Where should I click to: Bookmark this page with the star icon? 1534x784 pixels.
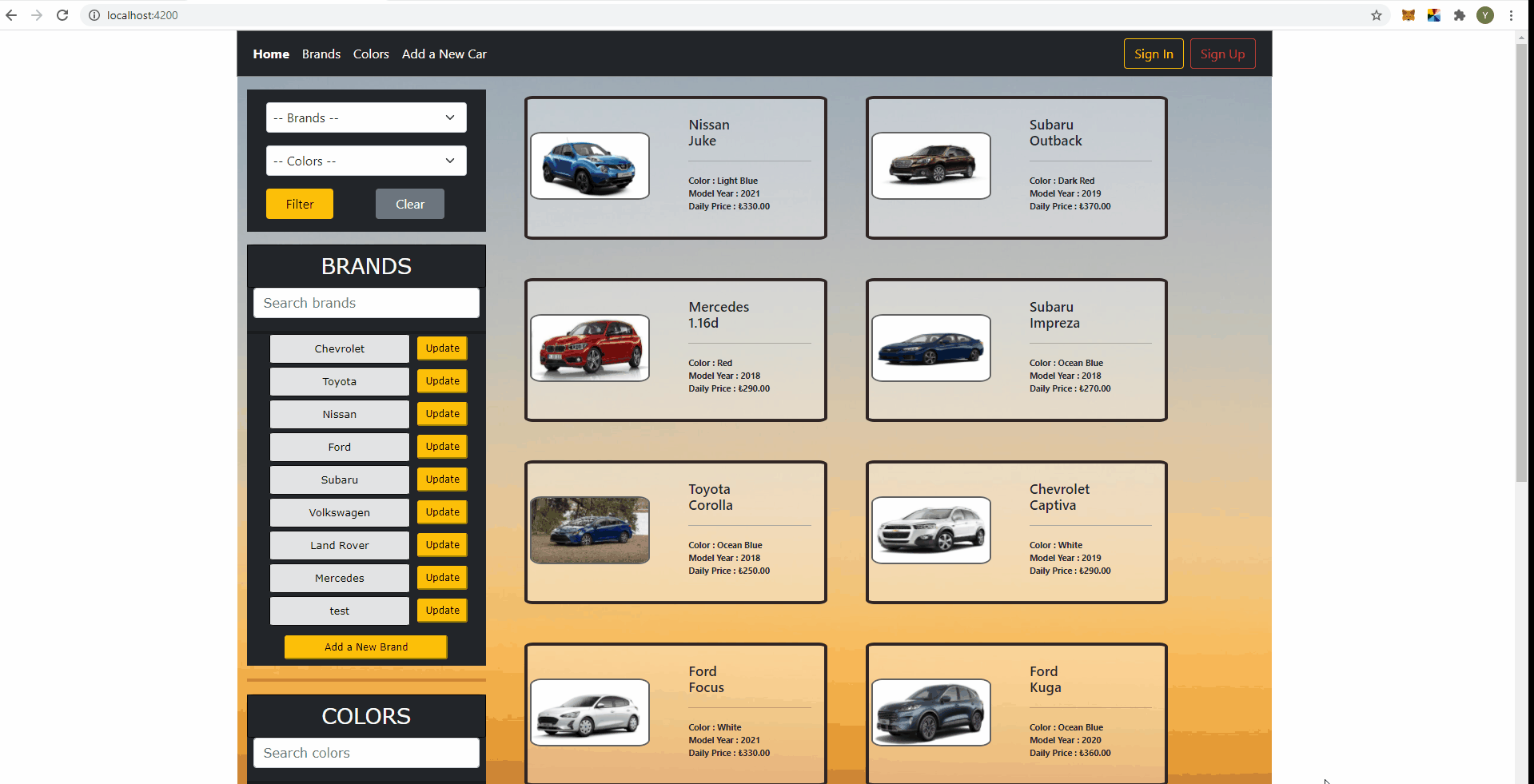(x=1377, y=15)
